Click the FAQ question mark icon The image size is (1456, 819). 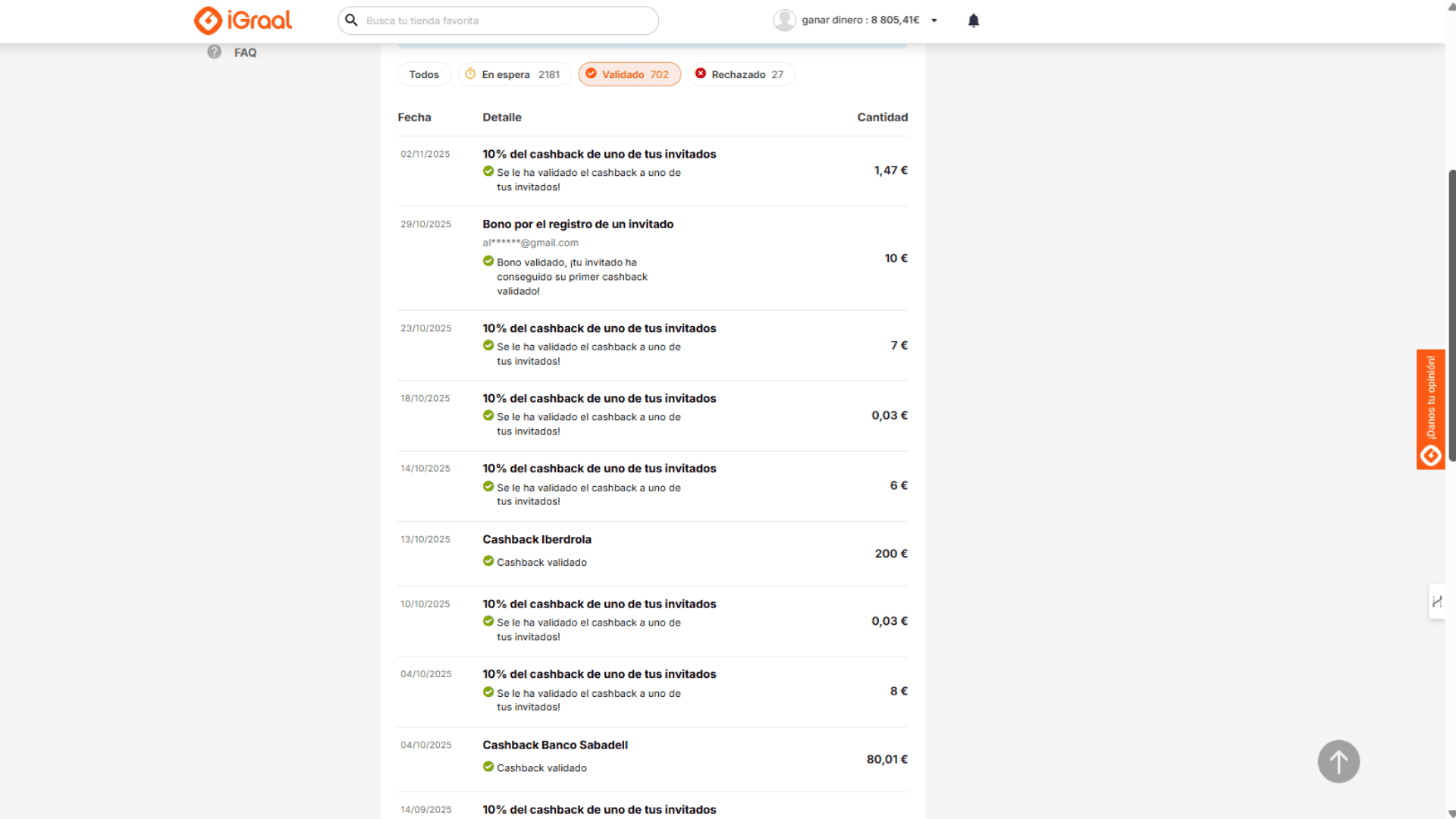215,52
